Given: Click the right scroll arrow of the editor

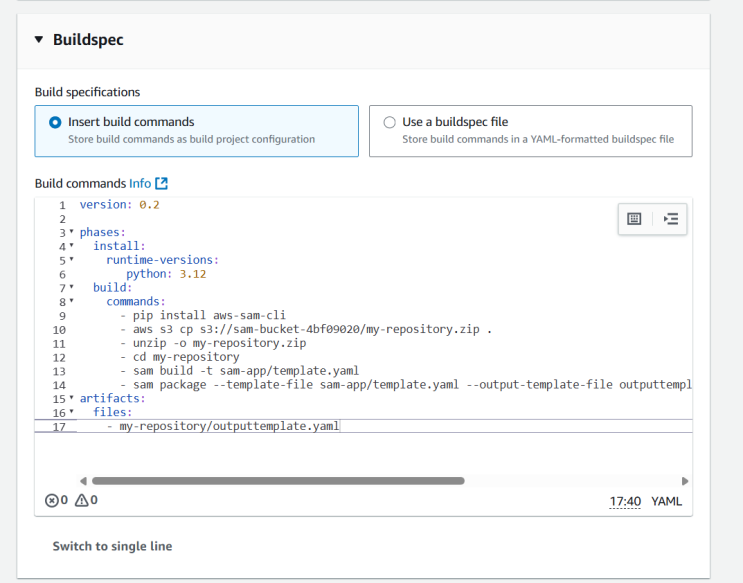Looking at the screenshot, I should (685, 481).
